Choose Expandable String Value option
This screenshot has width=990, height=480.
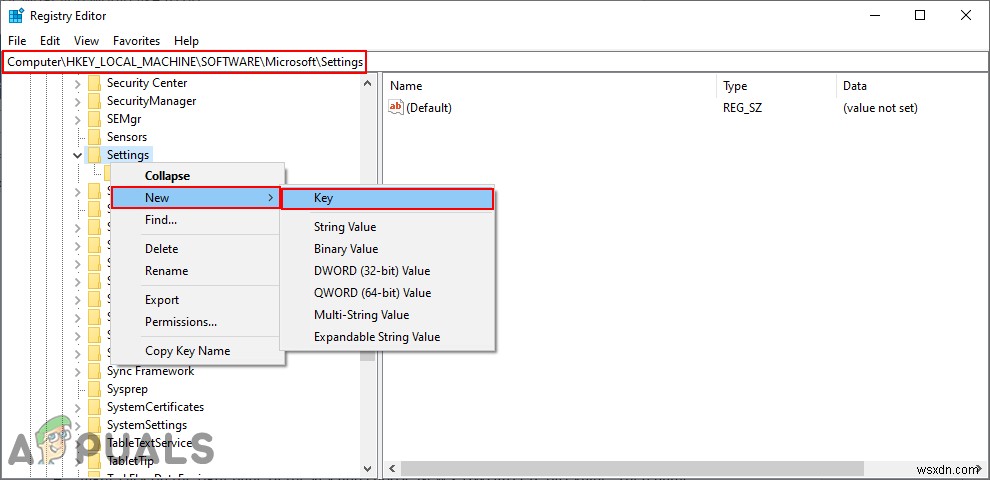(x=377, y=337)
